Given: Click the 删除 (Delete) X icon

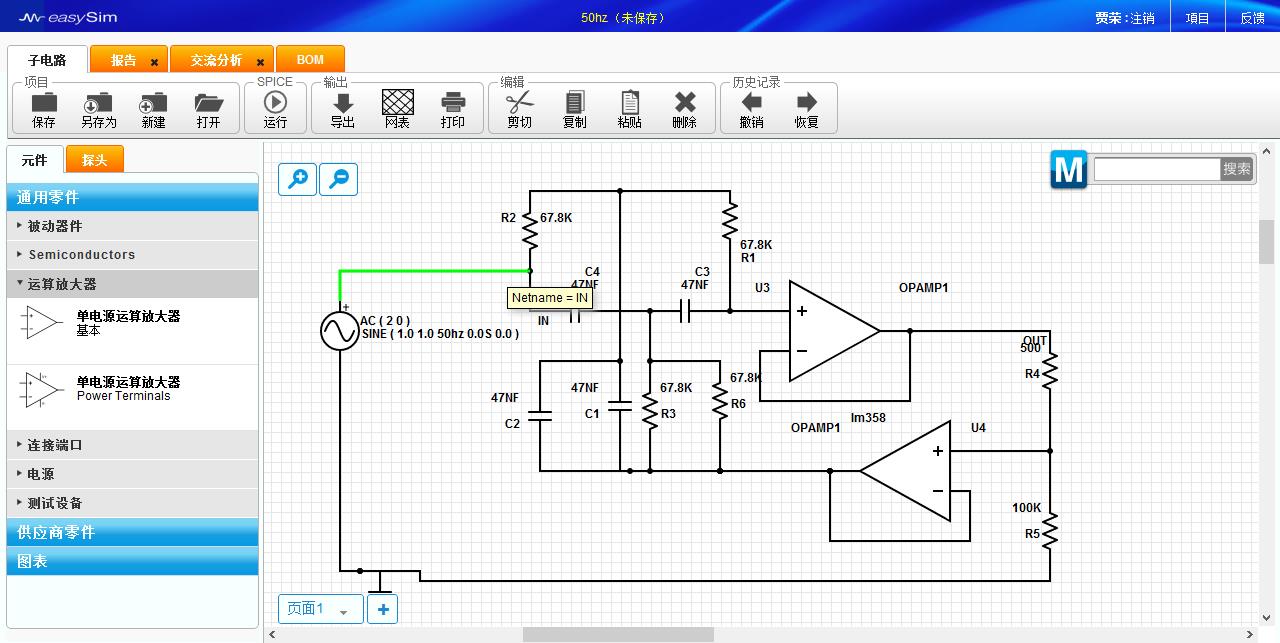Looking at the screenshot, I should pyautogui.click(x=685, y=102).
